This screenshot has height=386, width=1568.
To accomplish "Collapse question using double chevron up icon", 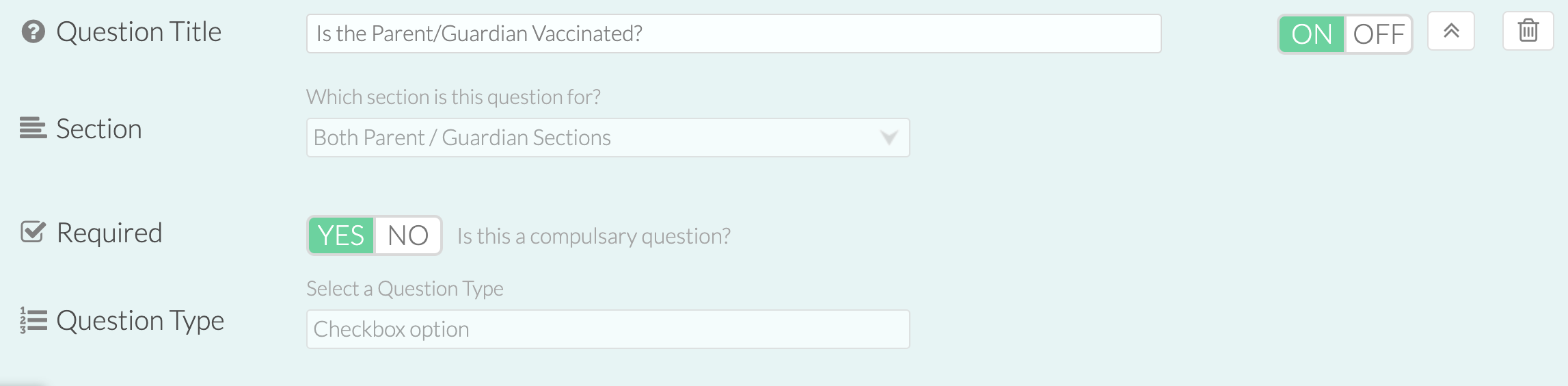I will pyautogui.click(x=1451, y=31).
